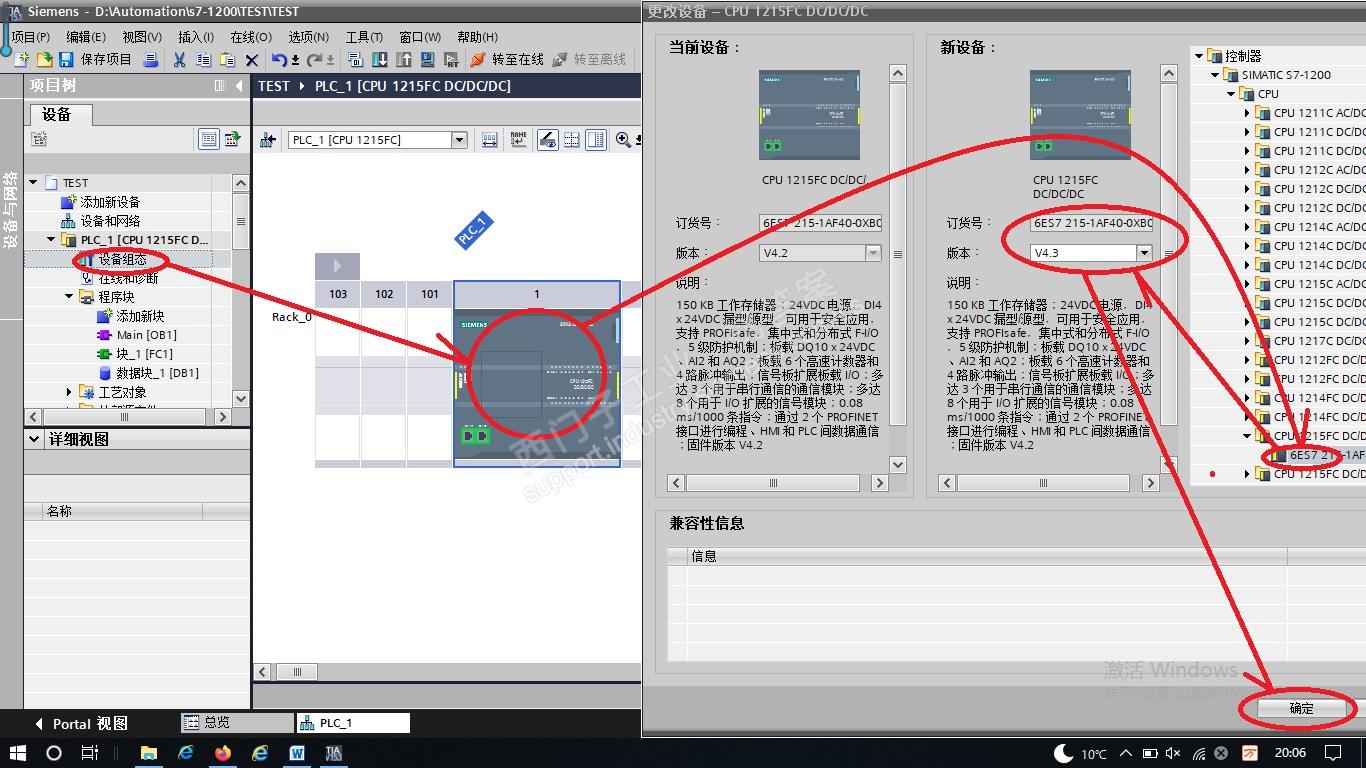Viewport: 1366px width, 768px height.
Task: Collapse the 控制器 tree node
Action: coord(1199,56)
